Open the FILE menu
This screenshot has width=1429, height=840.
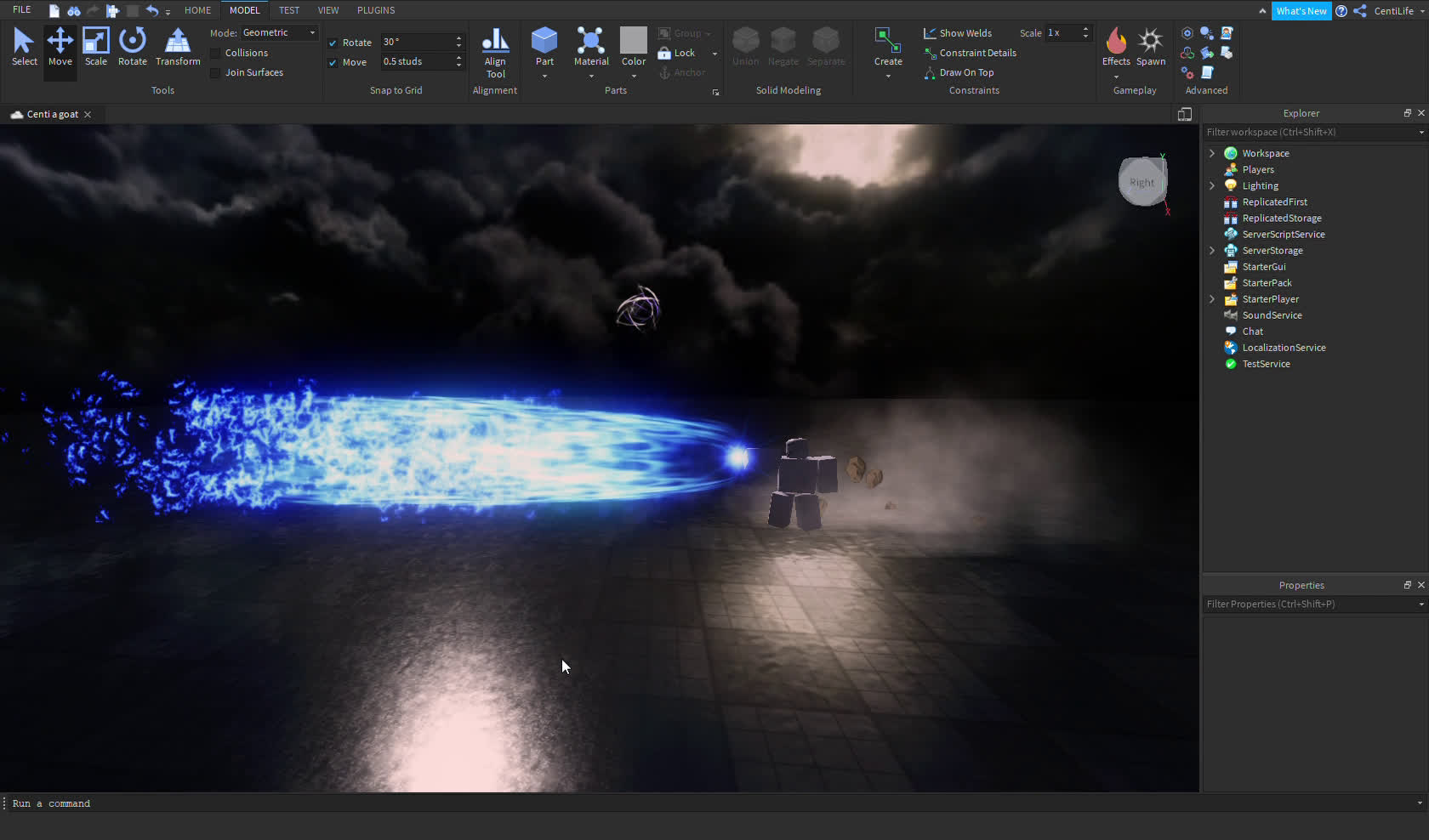click(x=21, y=10)
